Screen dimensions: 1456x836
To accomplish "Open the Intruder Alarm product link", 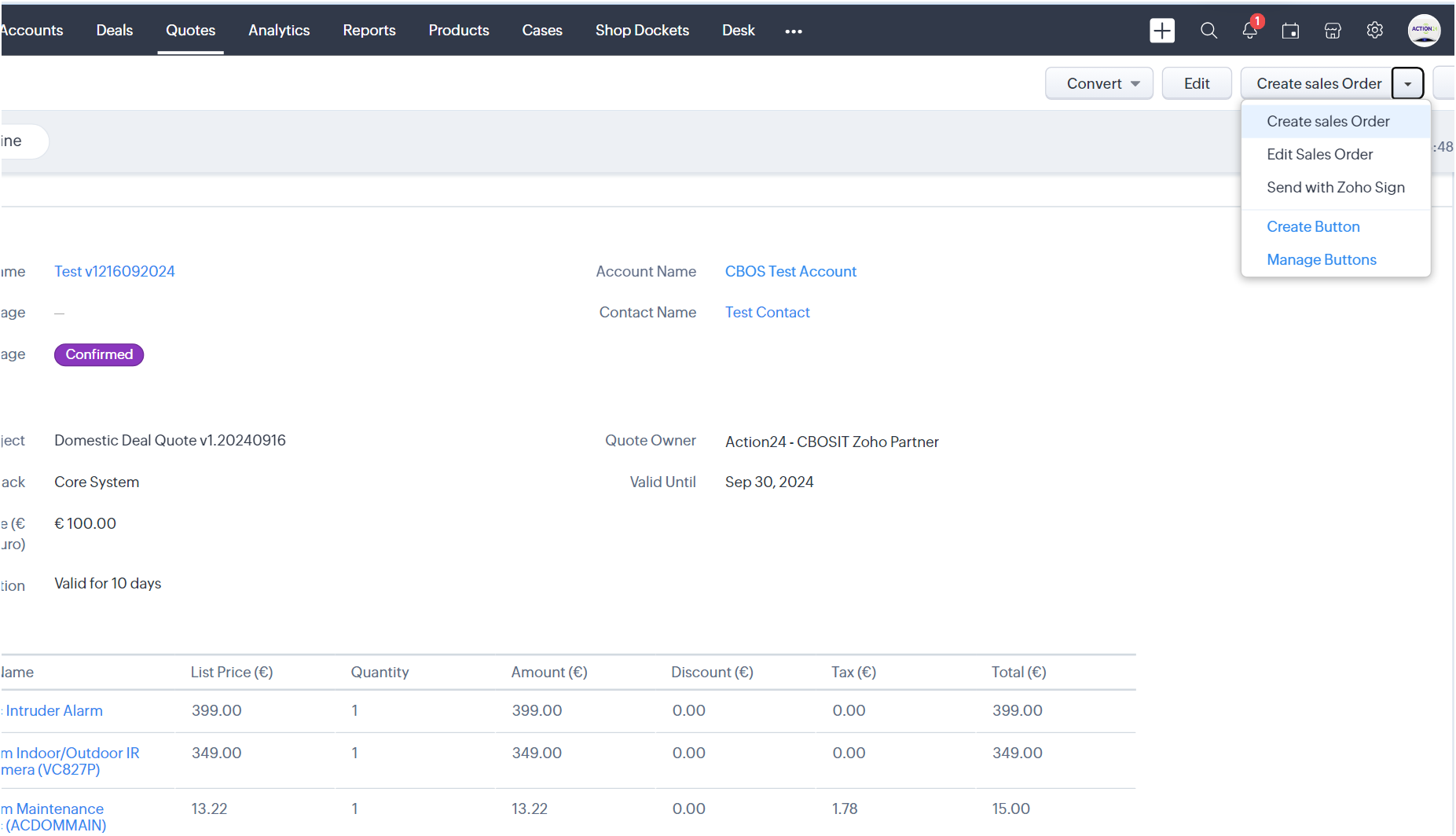I will (54, 711).
